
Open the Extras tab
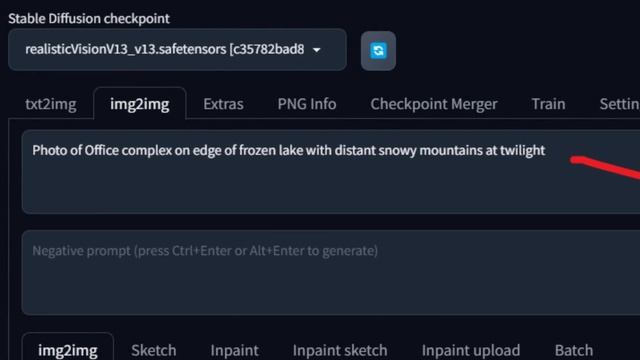coord(223,104)
